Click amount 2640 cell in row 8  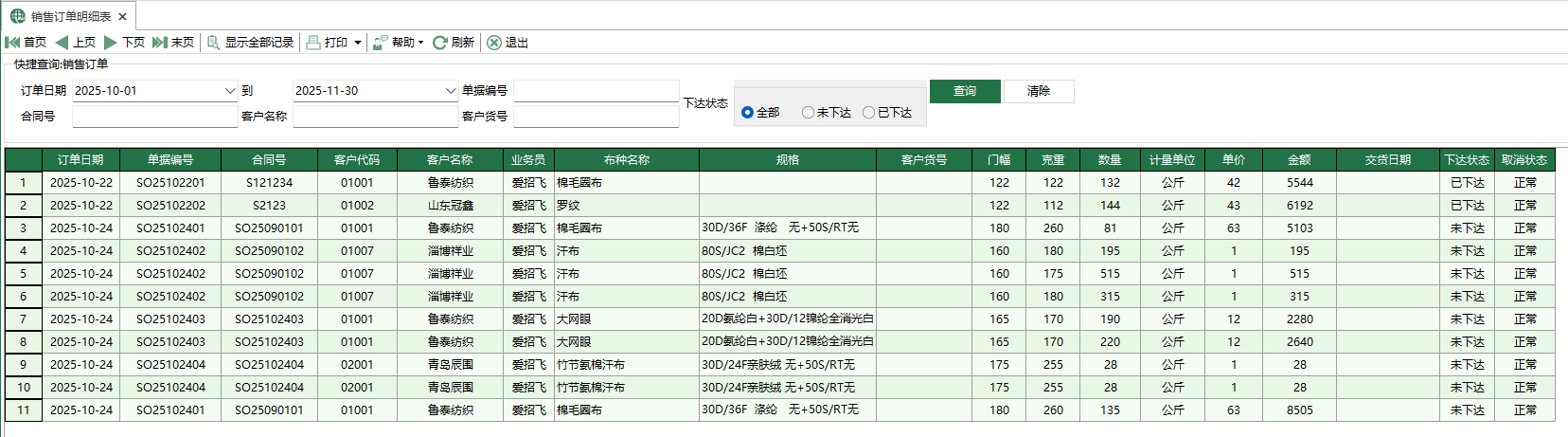[x=1299, y=342]
